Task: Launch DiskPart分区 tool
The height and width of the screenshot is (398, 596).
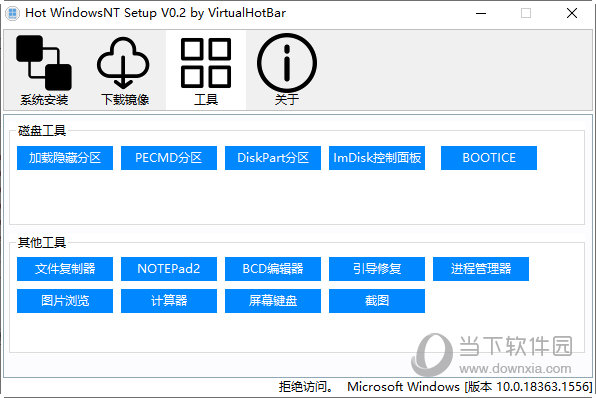Action: point(273,158)
